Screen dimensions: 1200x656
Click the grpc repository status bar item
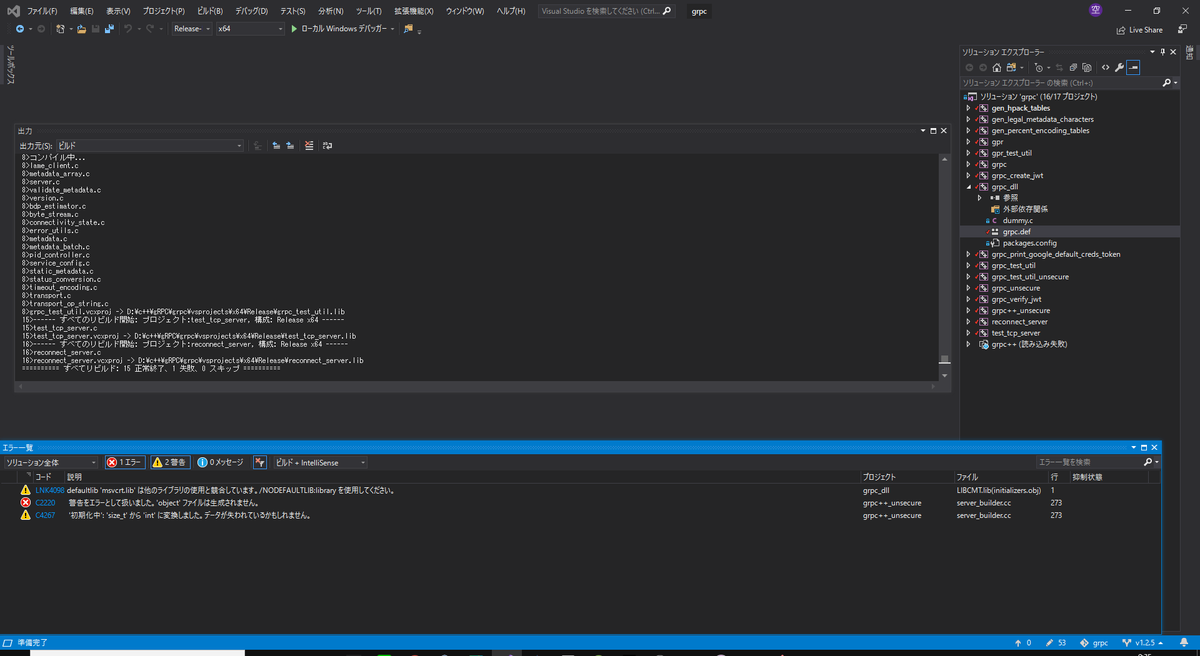[1095, 643]
